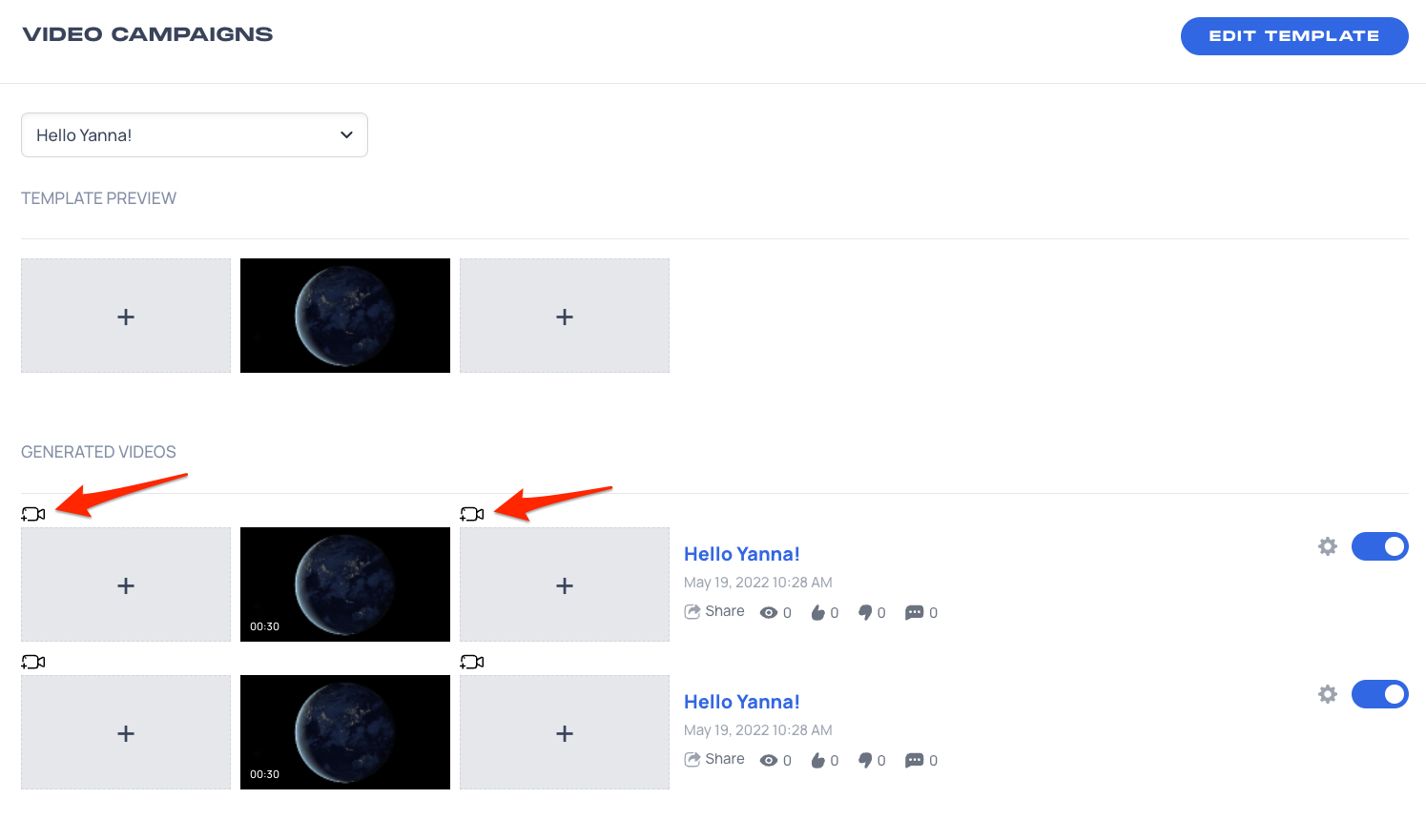Open the Hello Yanna! template dropdown
The width and height of the screenshot is (1426, 840).
195,135
